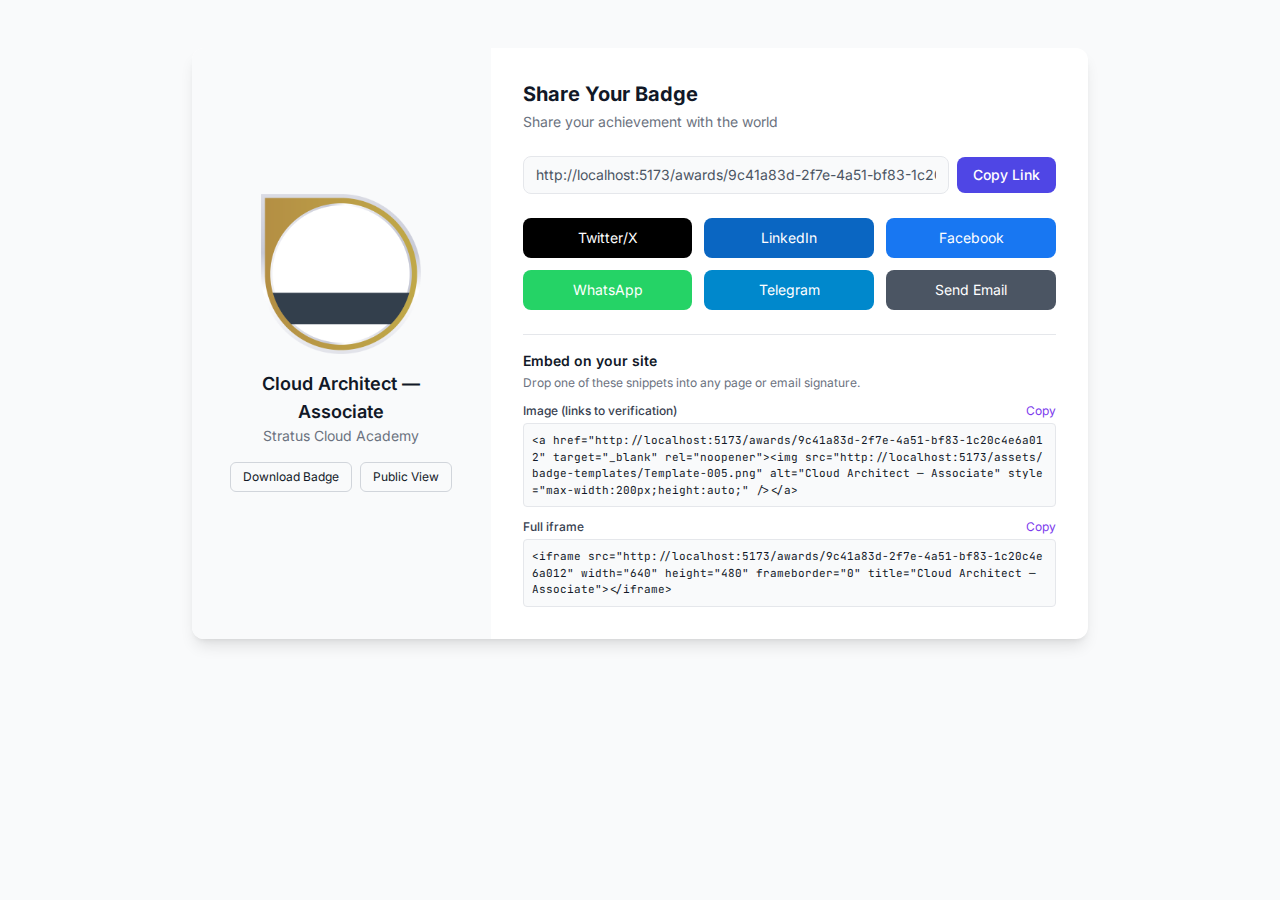Share the badge on Twitter/X
The width and height of the screenshot is (1280, 900).
click(607, 238)
